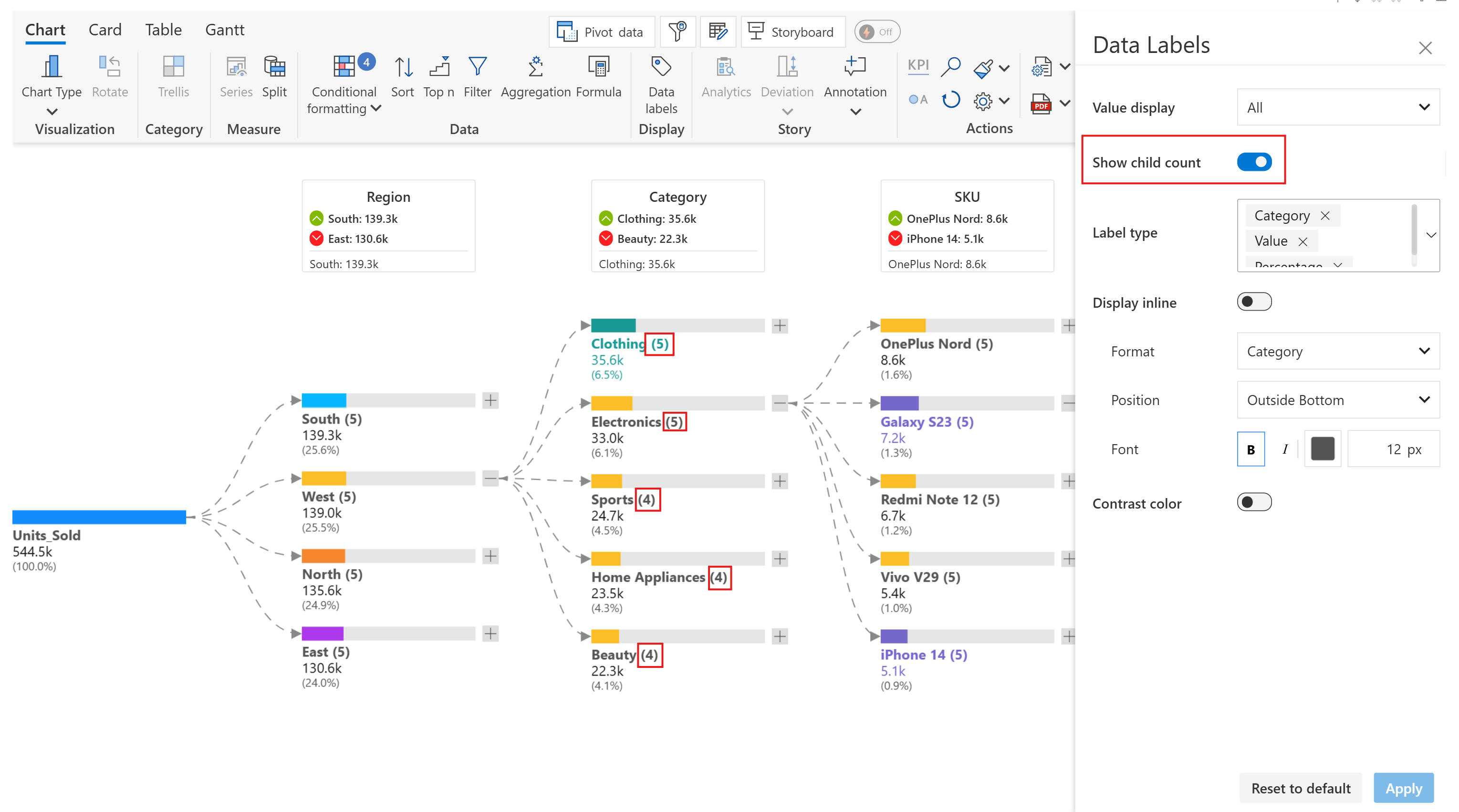Image resolution: width=1459 pixels, height=812 pixels.
Task: Open the Value display dropdown
Action: (1337, 107)
